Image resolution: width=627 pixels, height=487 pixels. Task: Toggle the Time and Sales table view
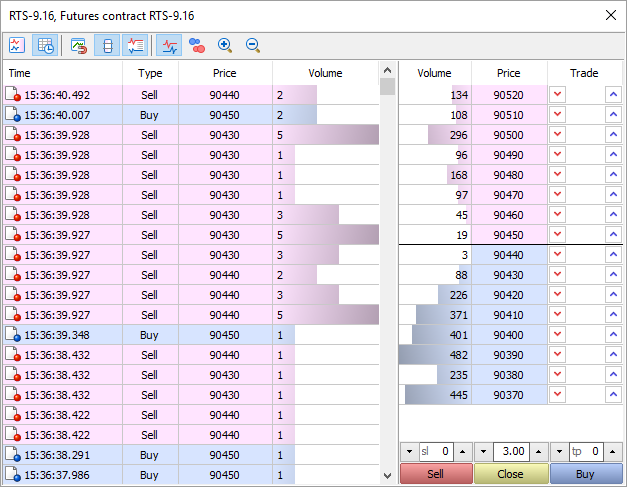44,45
